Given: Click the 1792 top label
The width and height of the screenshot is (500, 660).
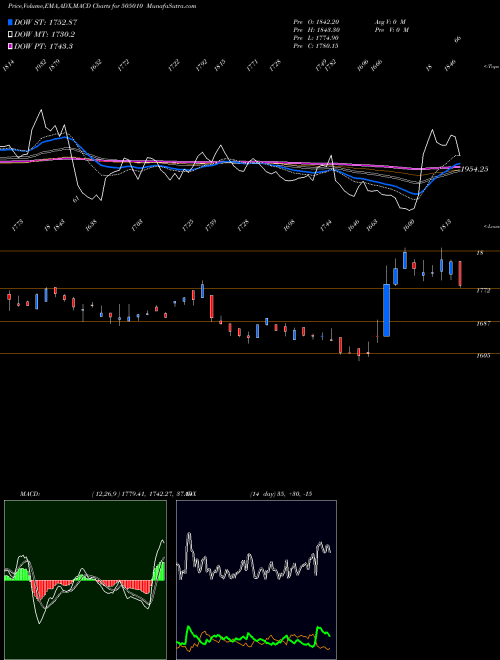Looking at the screenshot, I should (202, 65).
